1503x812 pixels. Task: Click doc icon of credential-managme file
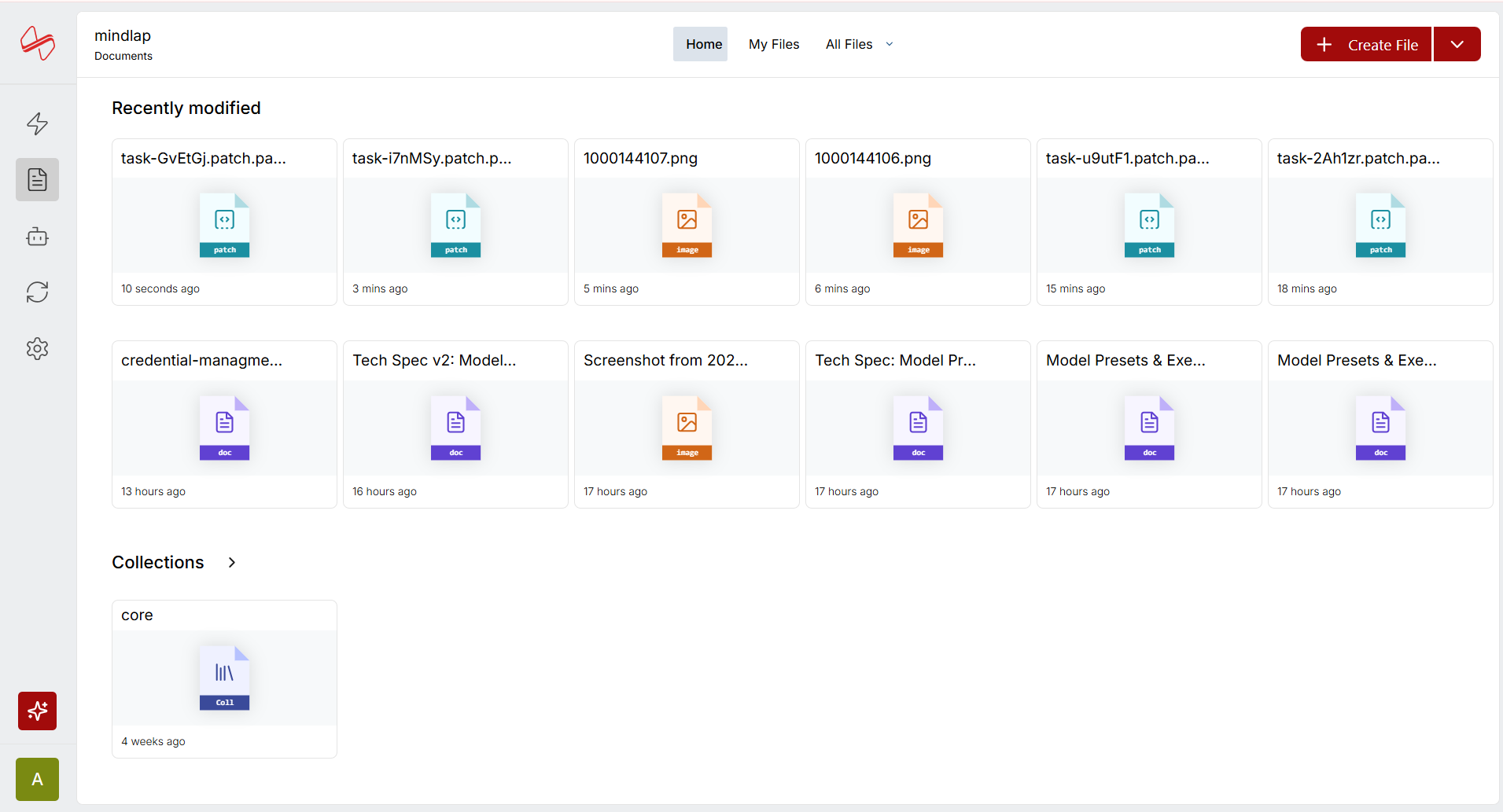click(224, 428)
